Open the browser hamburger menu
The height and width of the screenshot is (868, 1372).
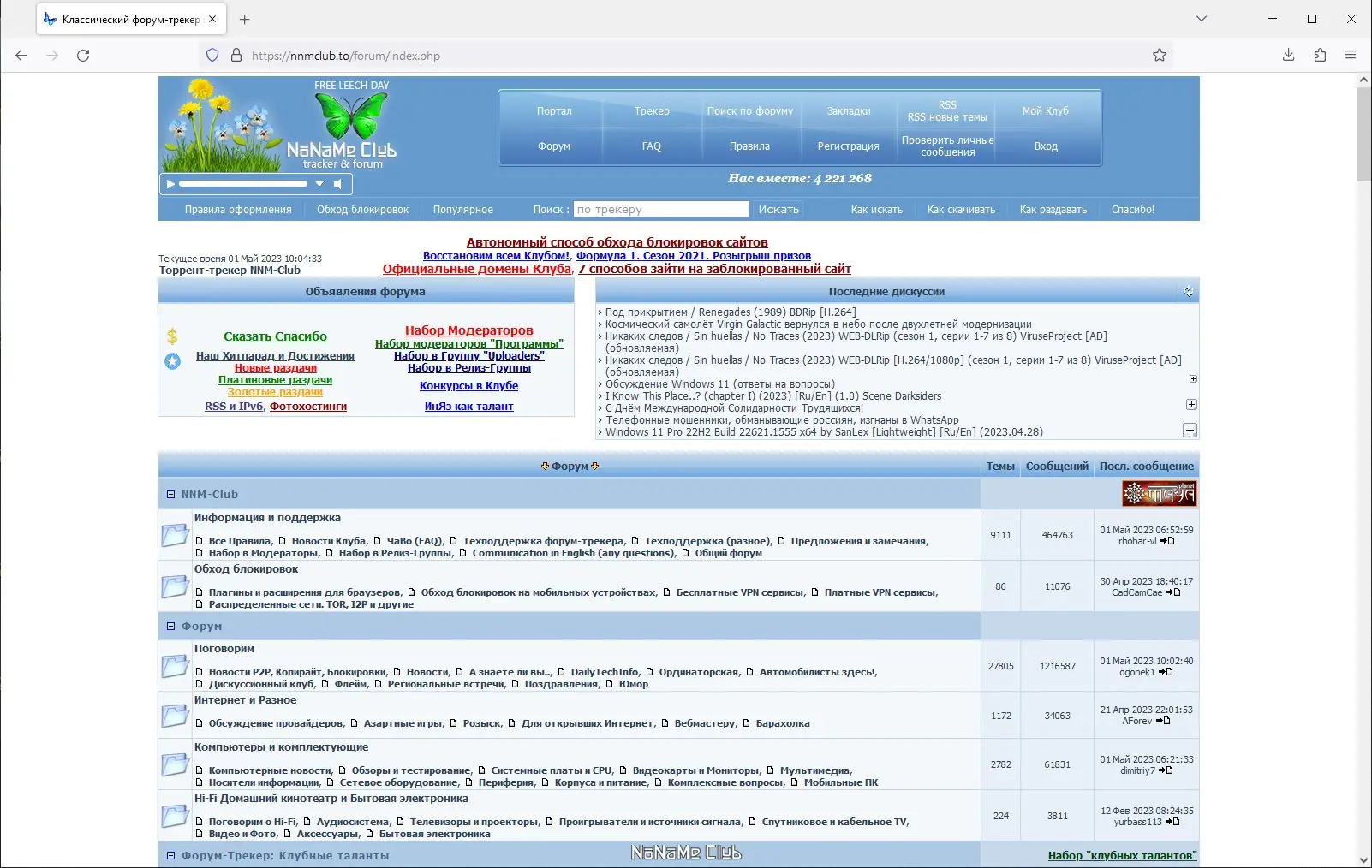[x=1351, y=56]
